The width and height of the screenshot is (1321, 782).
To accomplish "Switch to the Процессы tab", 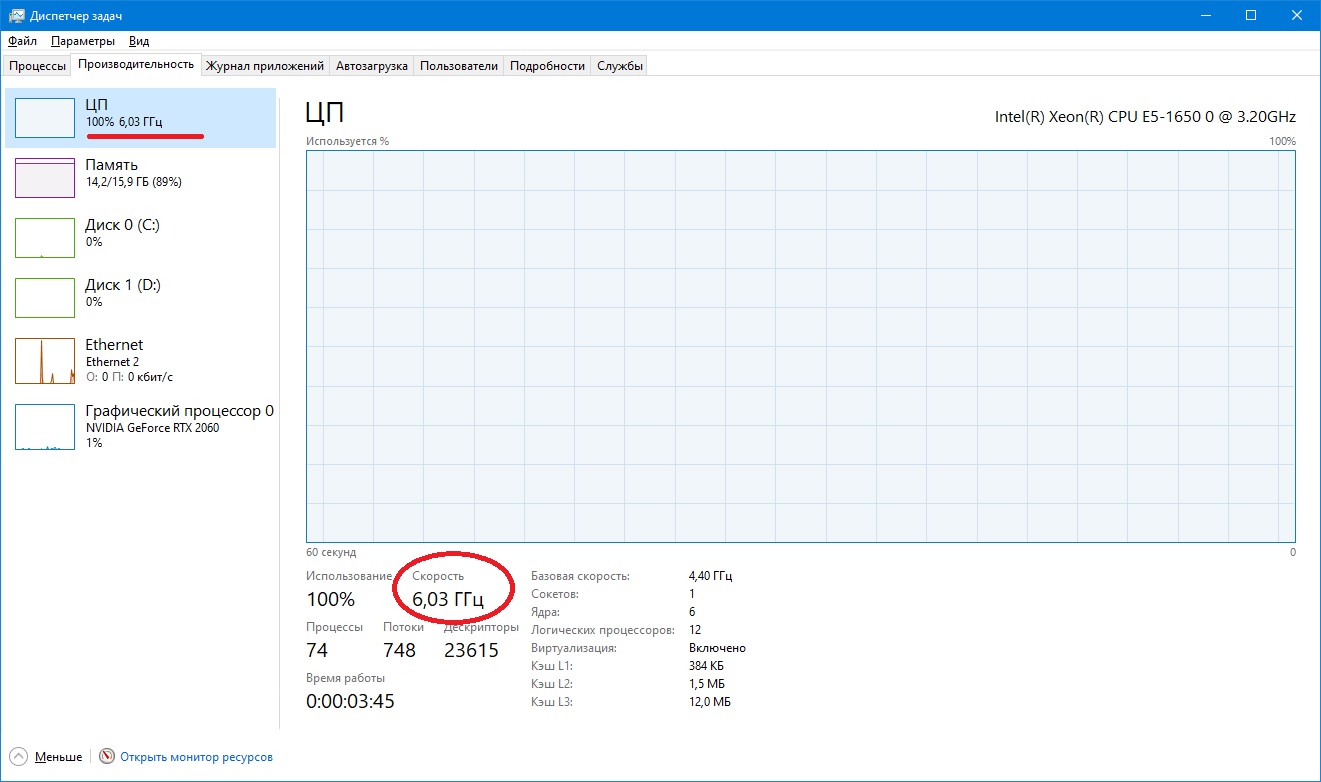I will coord(38,66).
